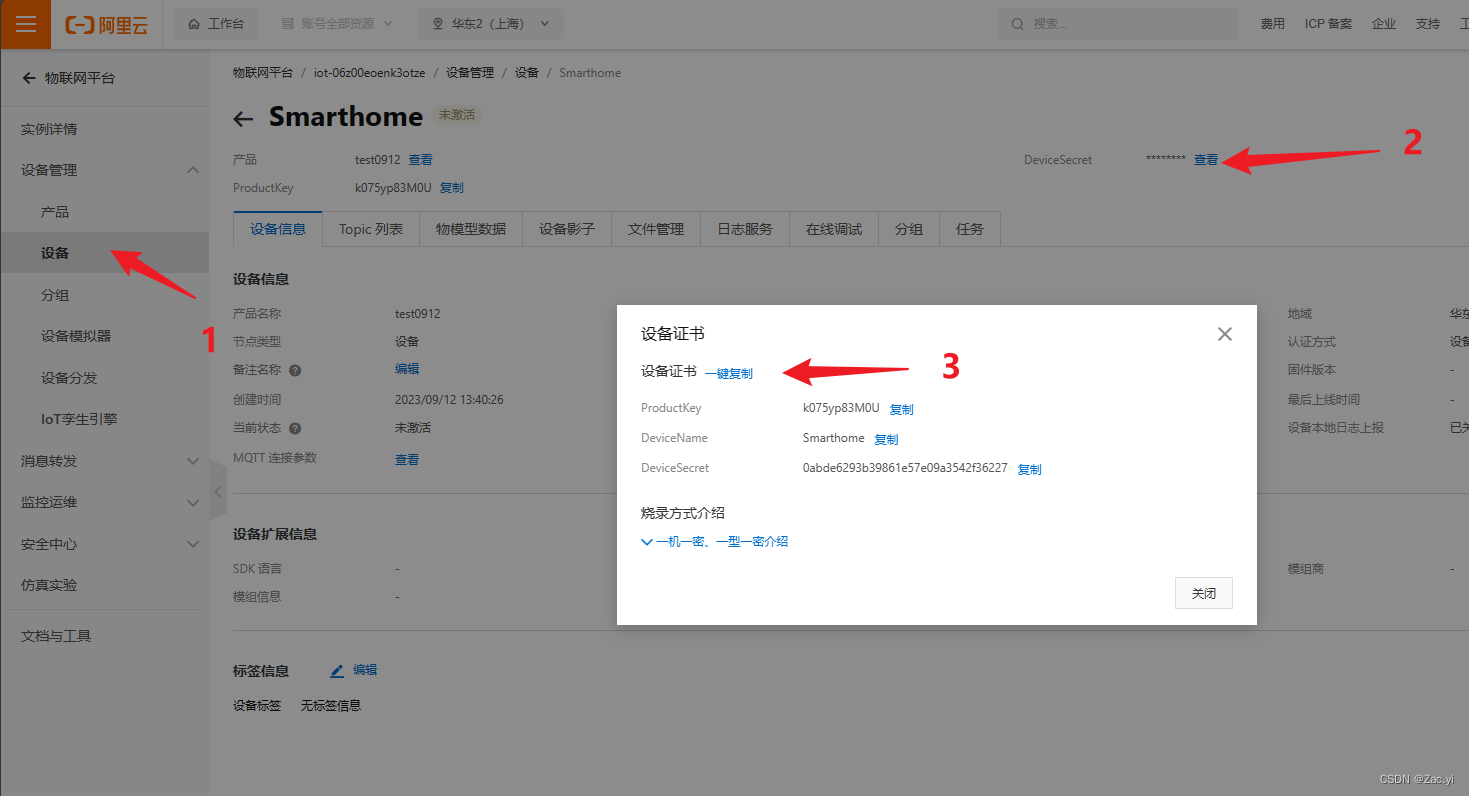Switch to the 在线调试 tab
This screenshot has width=1469, height=796.
click(x=834, y=229)
